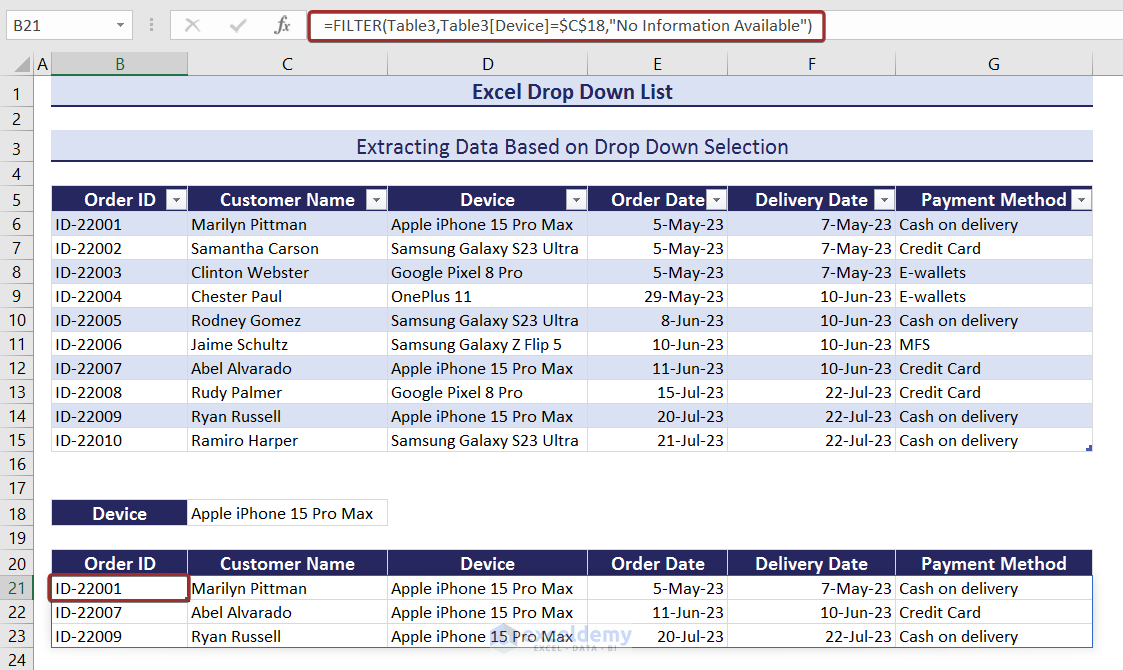This screenshot has height=670, width=1123.
Task: Select row 18 header
Action: [16, 514]
